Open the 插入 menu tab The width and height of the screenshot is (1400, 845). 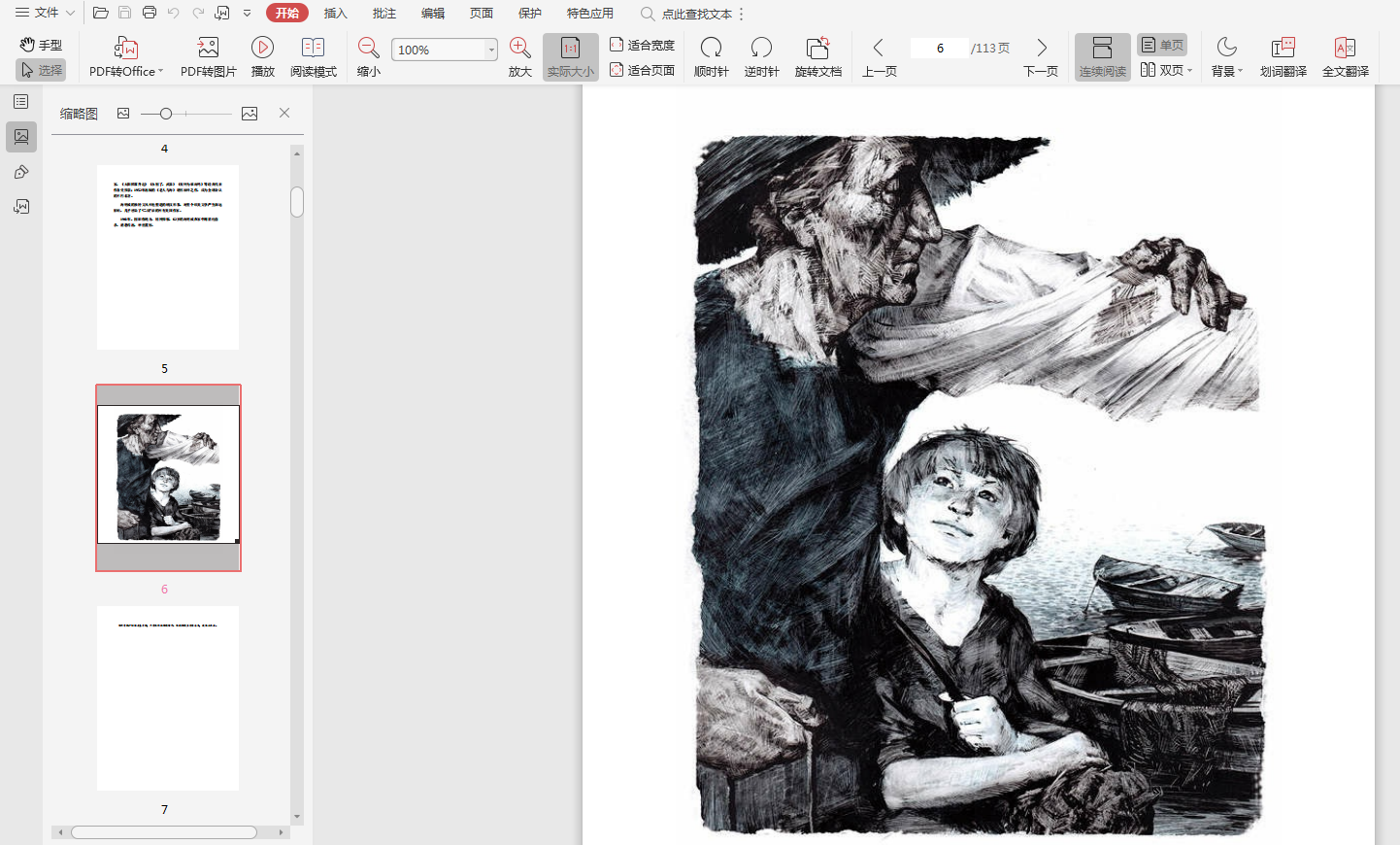click(x=335, y=14)
